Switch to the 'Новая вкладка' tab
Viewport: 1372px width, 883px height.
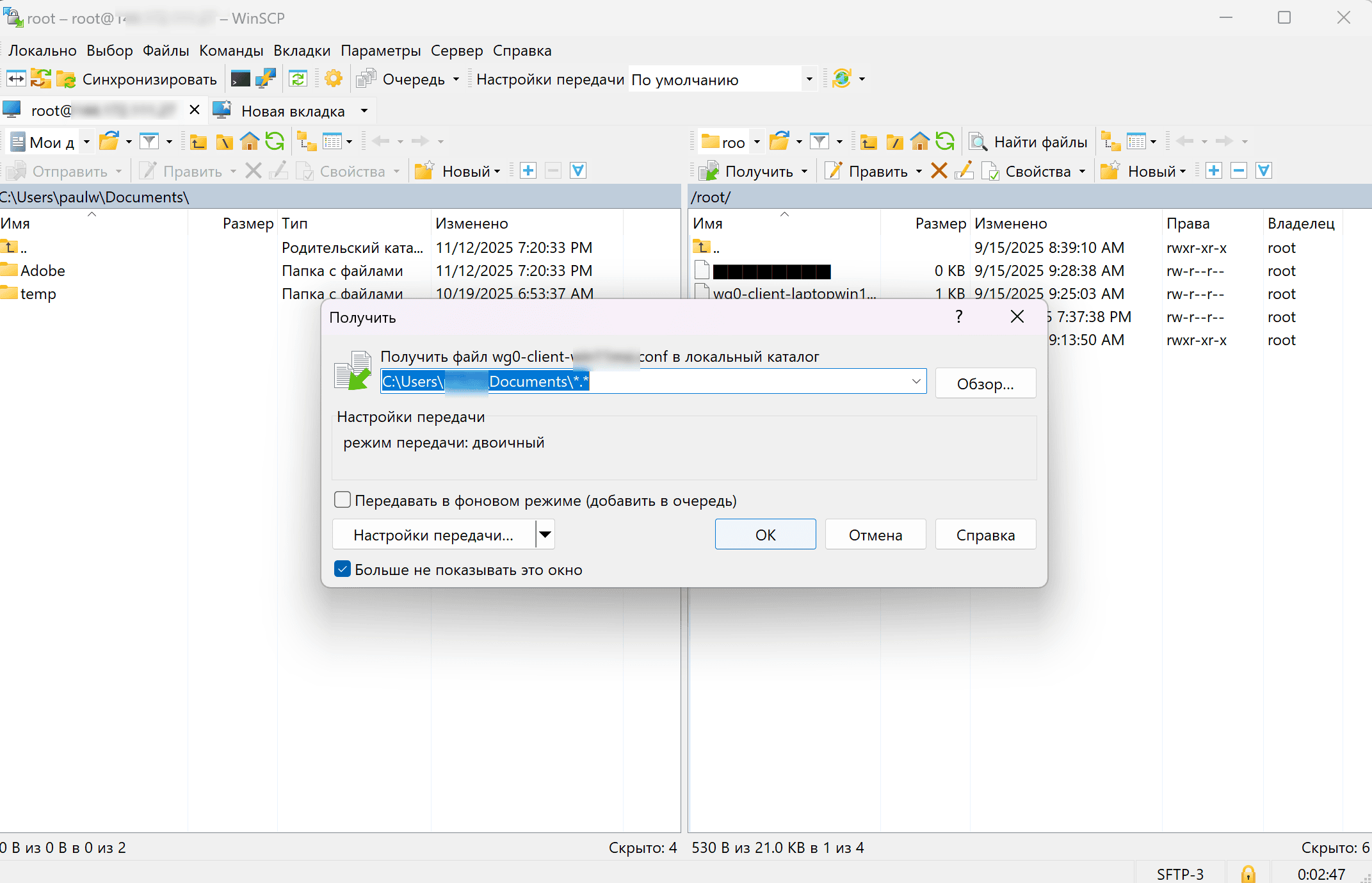click(x=292, y=111)
